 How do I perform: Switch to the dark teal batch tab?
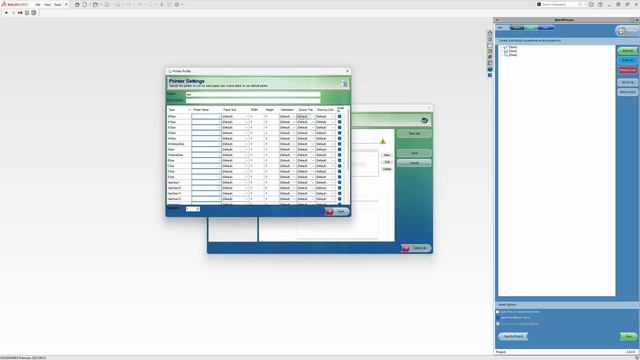click(x=517, y=28)
